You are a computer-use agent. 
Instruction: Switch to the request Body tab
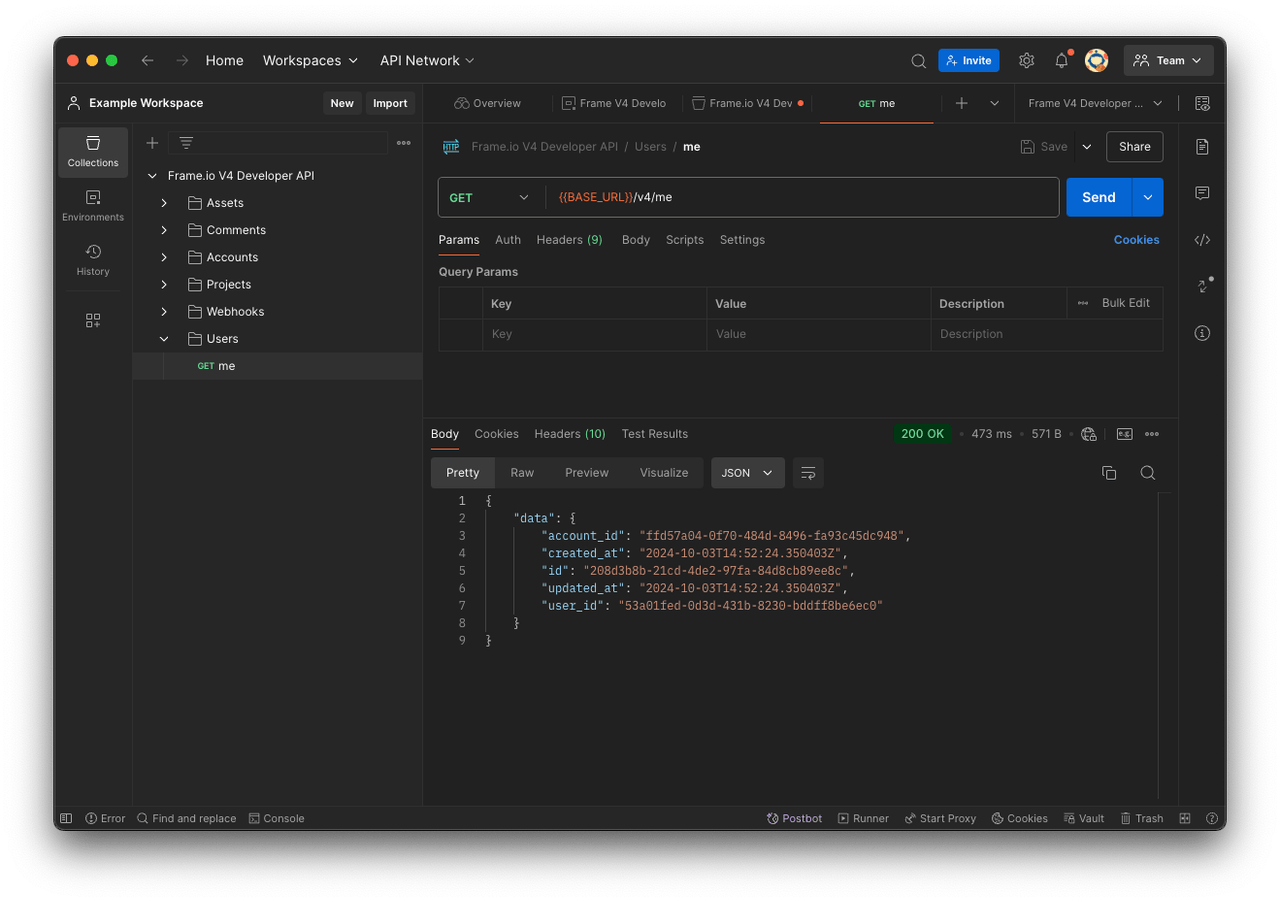636,240
